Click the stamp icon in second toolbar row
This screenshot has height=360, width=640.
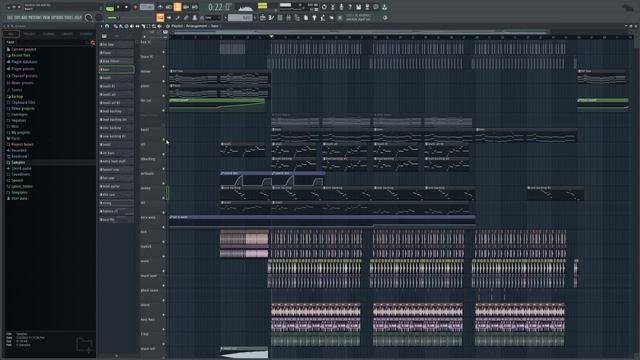pyautogui.click(x=194, y=18)
